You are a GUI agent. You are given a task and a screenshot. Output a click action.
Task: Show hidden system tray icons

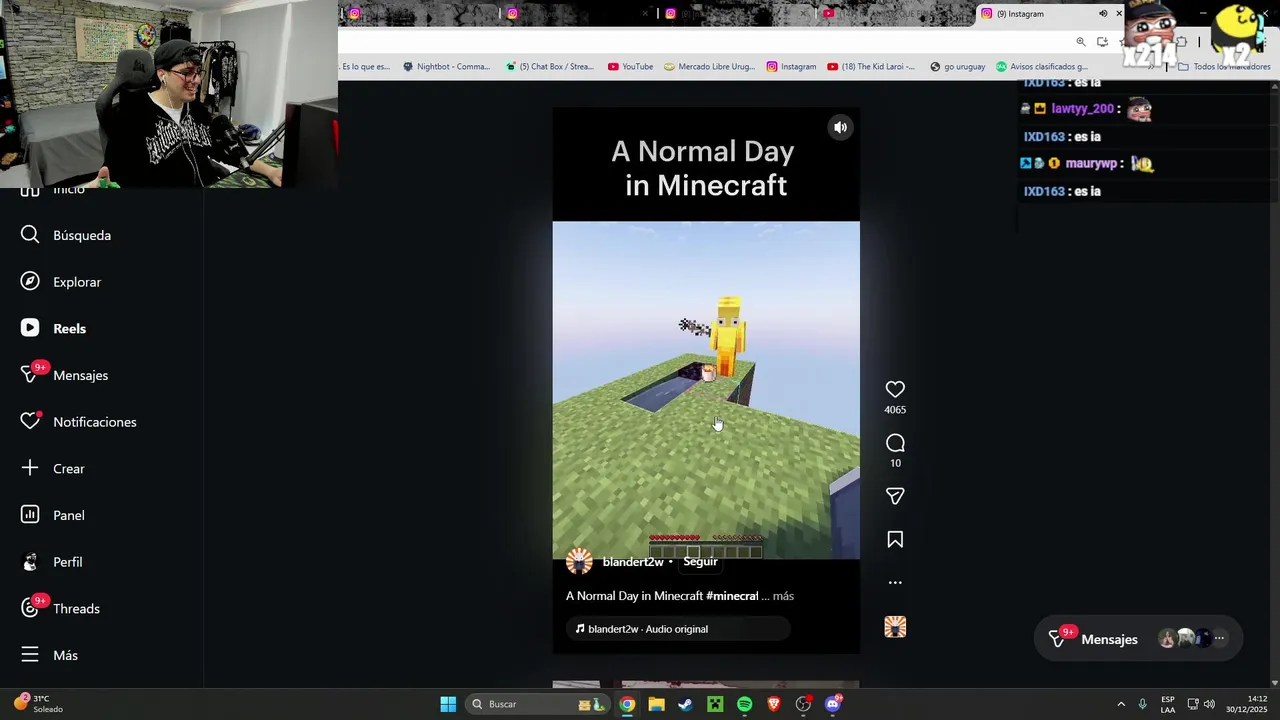tap(1121, 704)
